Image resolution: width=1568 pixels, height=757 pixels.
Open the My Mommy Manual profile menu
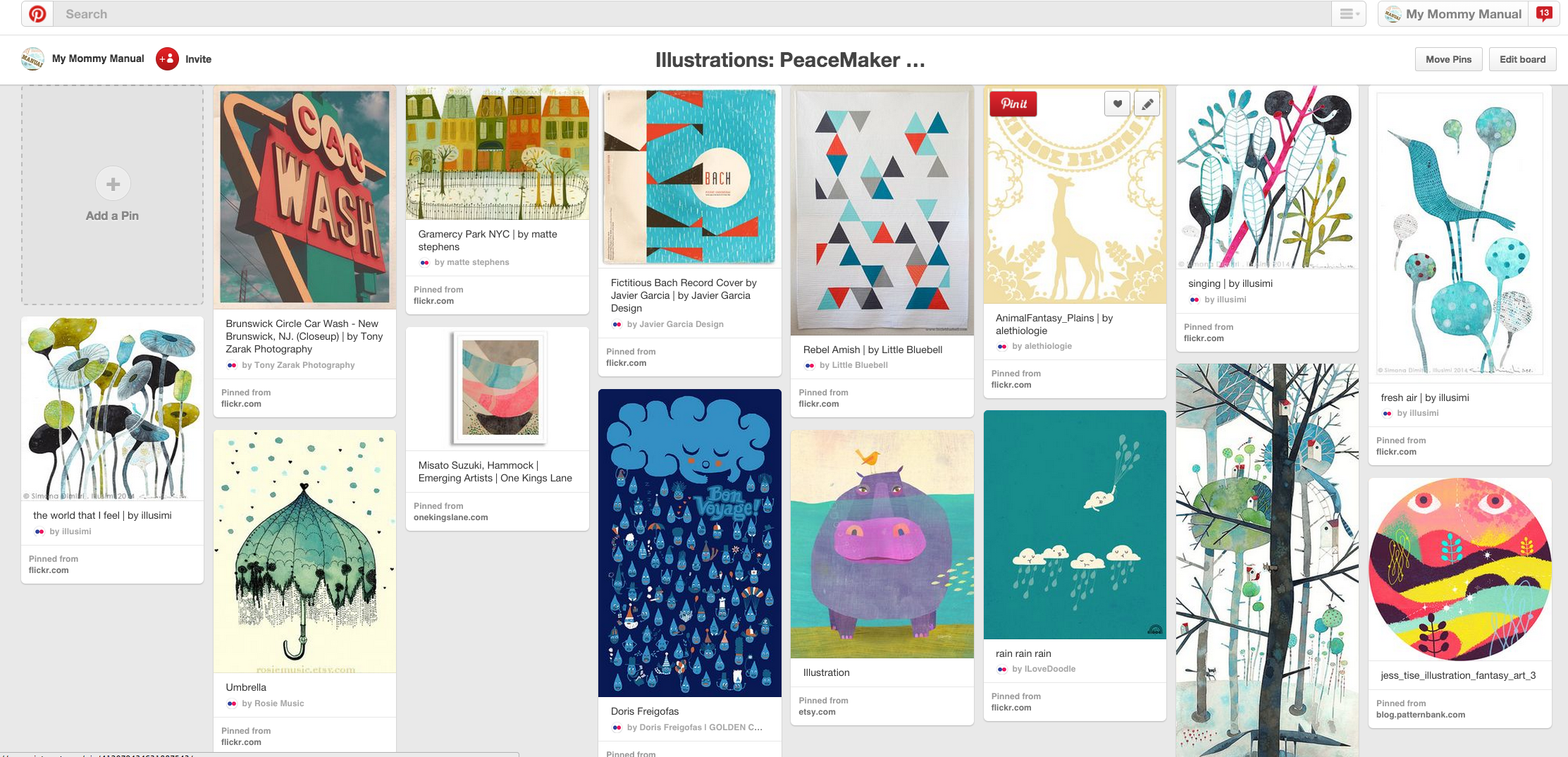[1455, 14]
